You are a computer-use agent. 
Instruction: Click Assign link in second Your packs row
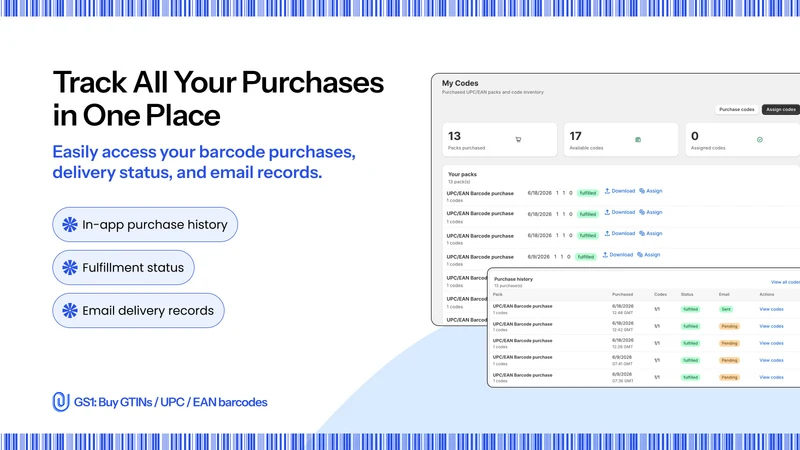pos(651,212)
